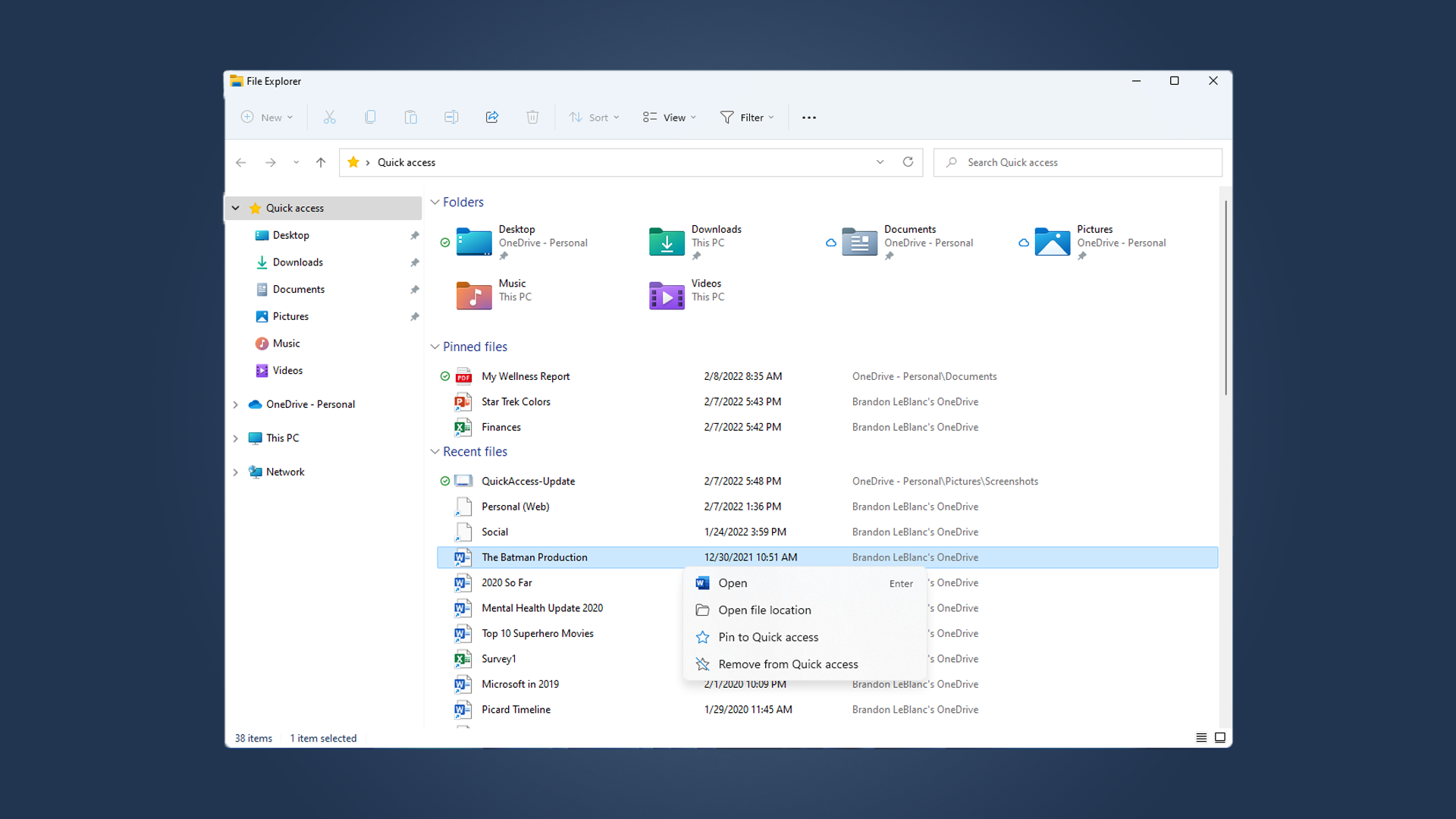Click the New button
The image size is (1456, 819).
click(266, 117)
